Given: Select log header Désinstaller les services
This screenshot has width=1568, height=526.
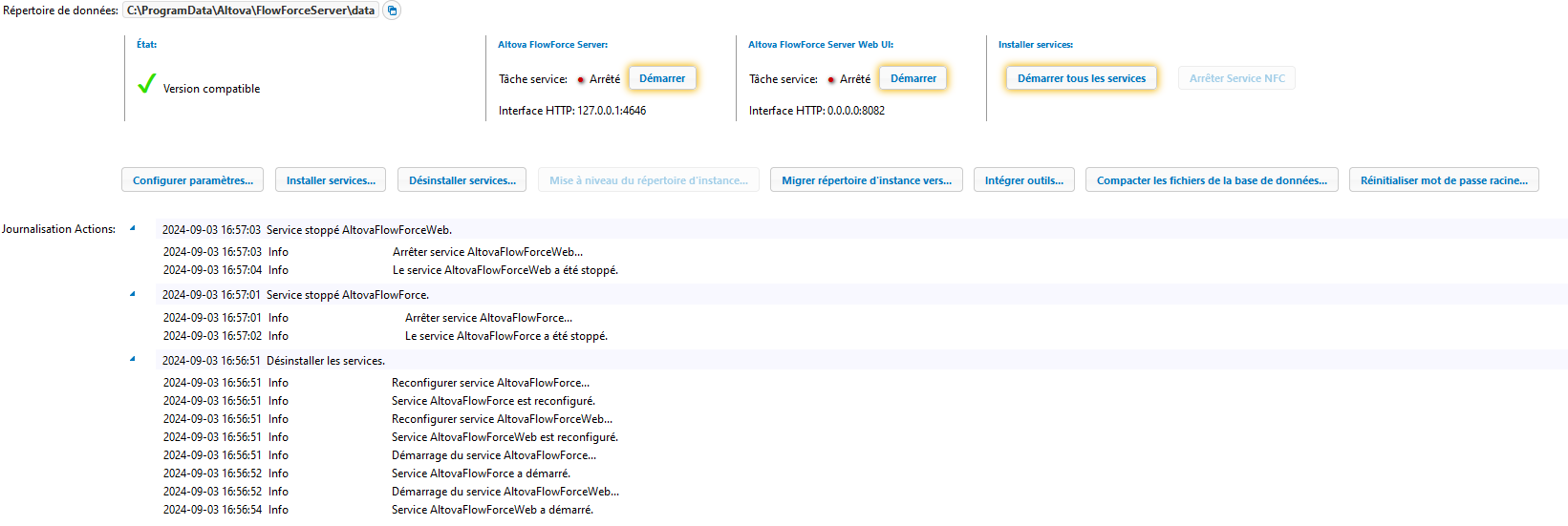Looking at the screenshot, I should (x=861, y=361).
